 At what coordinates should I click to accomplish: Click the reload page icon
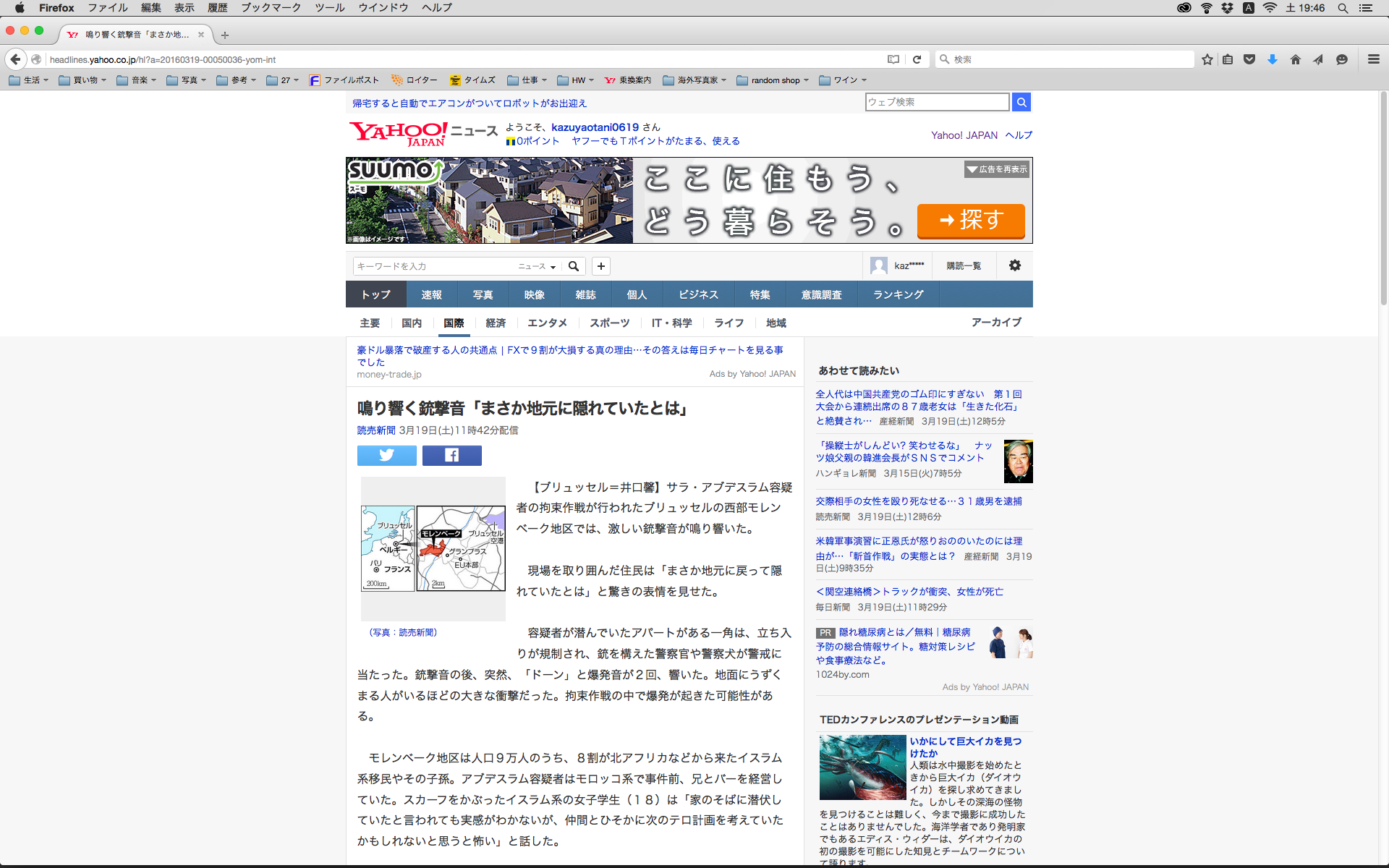(x=917, y=59)
